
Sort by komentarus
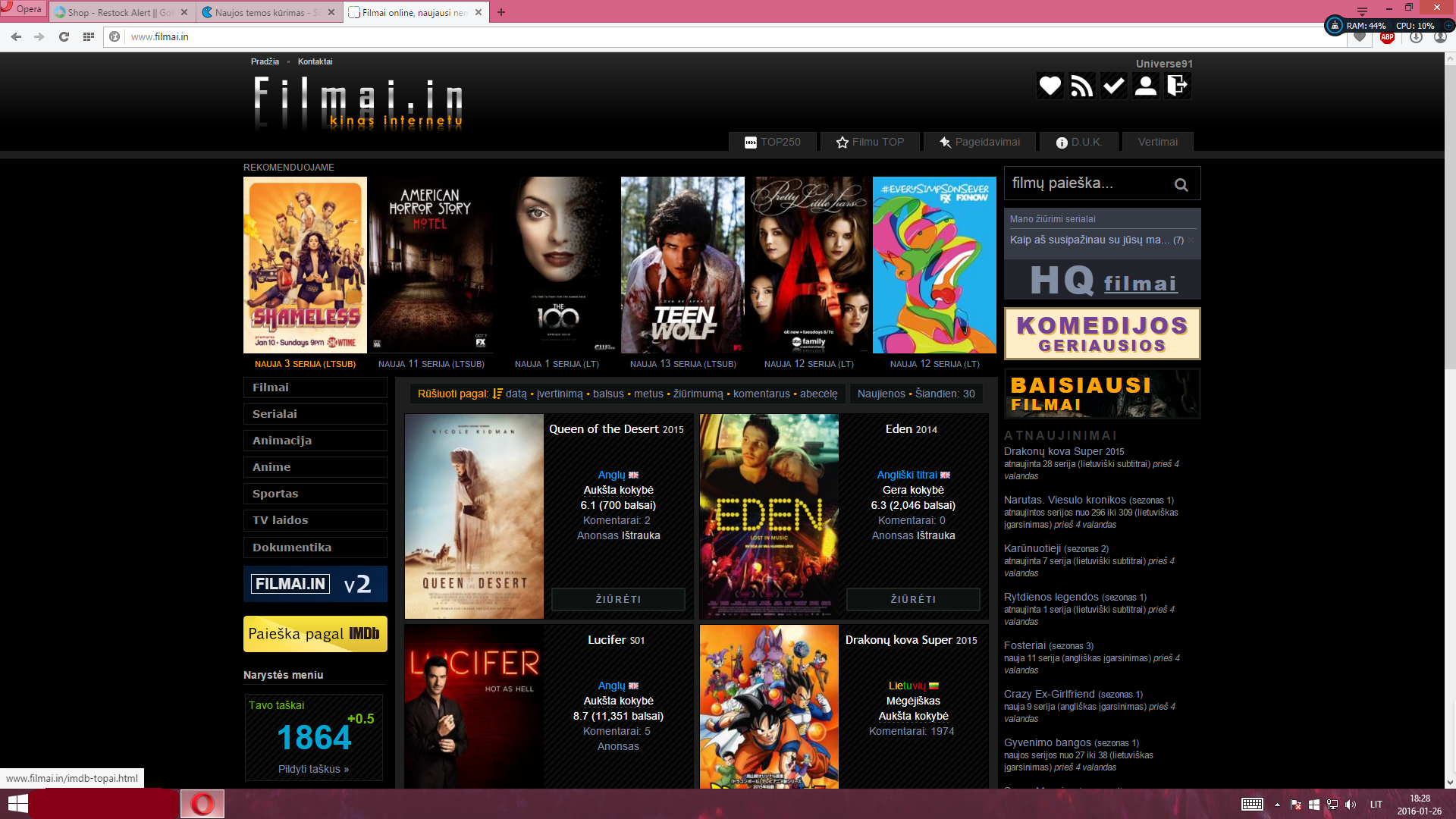point(761,394)
